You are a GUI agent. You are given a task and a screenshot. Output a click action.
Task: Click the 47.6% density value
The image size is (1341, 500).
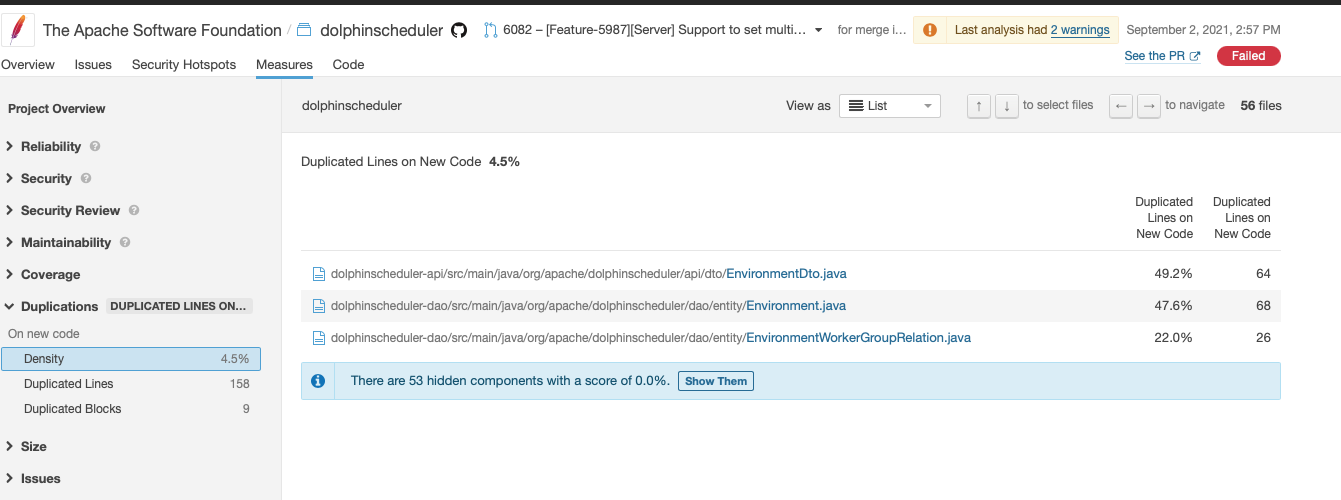(x=1172, y=306)
